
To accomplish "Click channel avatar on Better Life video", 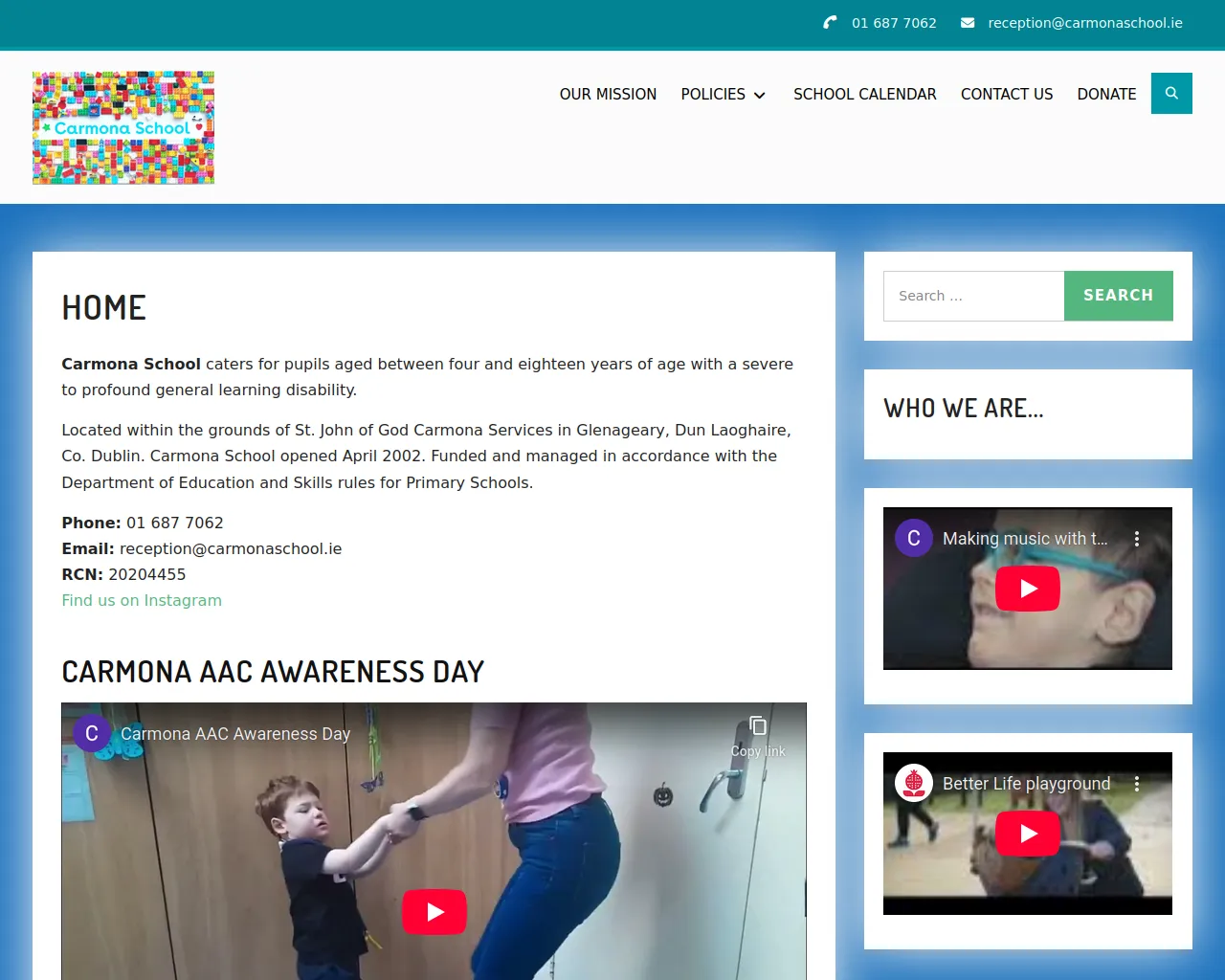I will [x=914, y=783].
